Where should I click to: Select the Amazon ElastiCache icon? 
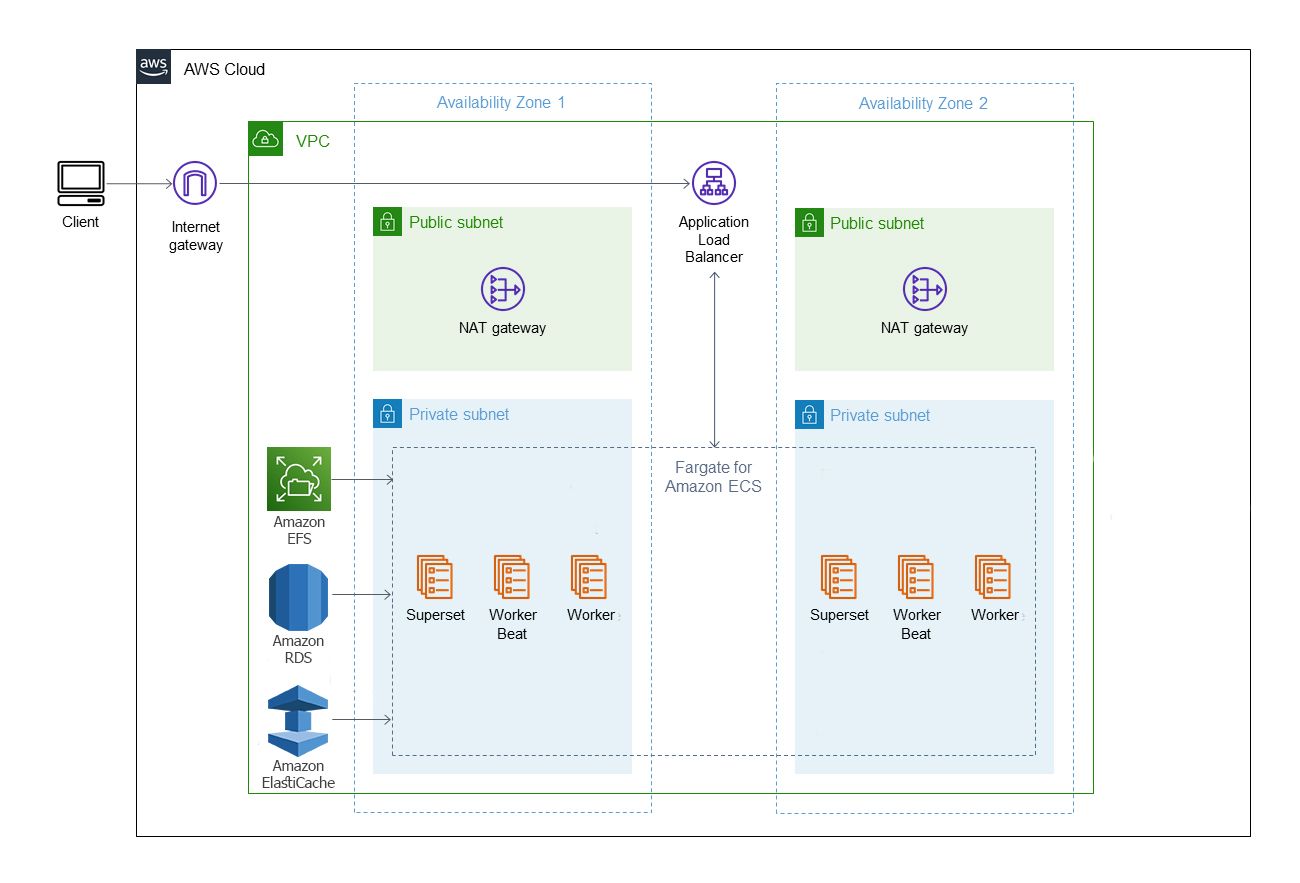coord(298,720)
